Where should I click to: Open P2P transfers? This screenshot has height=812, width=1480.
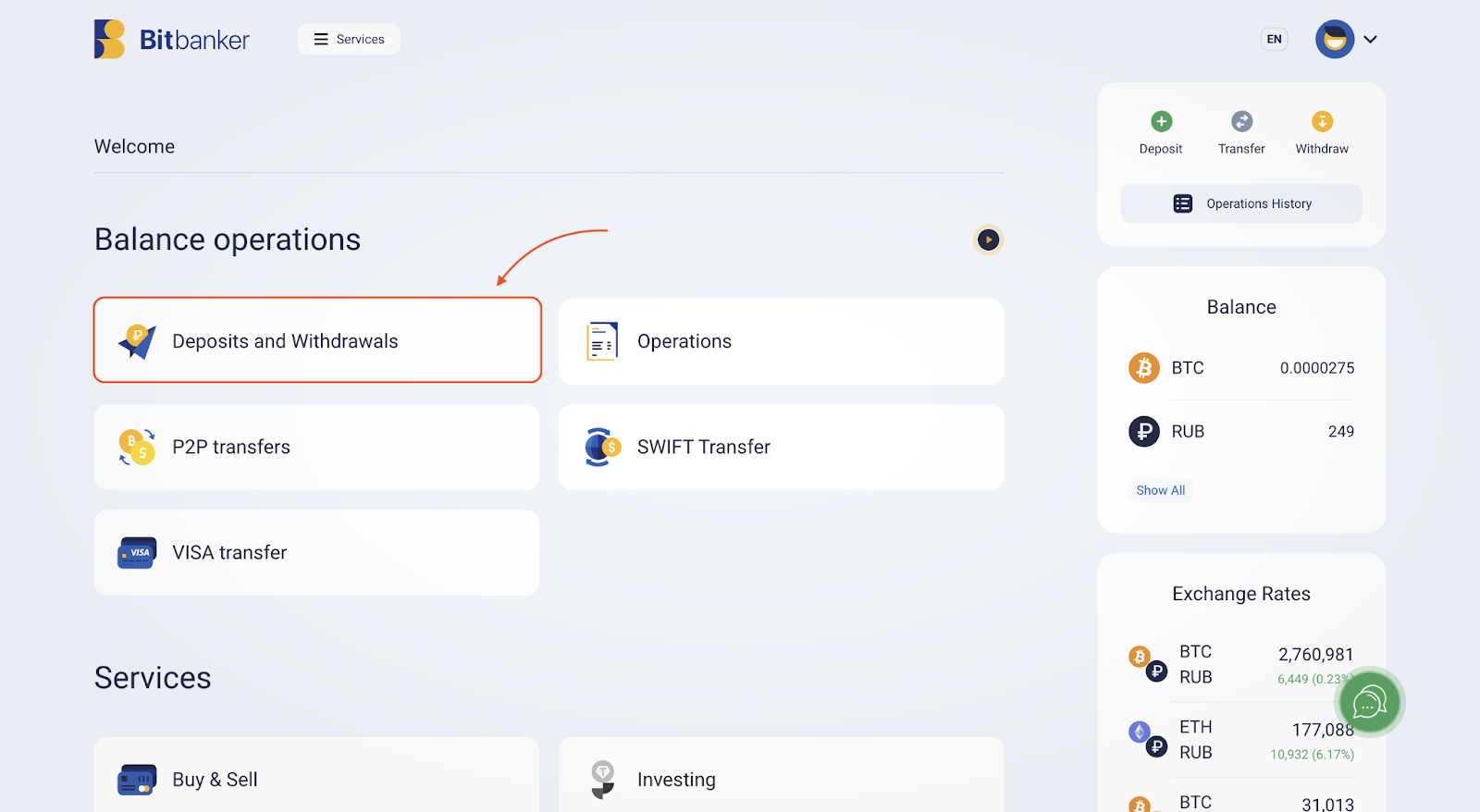point(316,447)
